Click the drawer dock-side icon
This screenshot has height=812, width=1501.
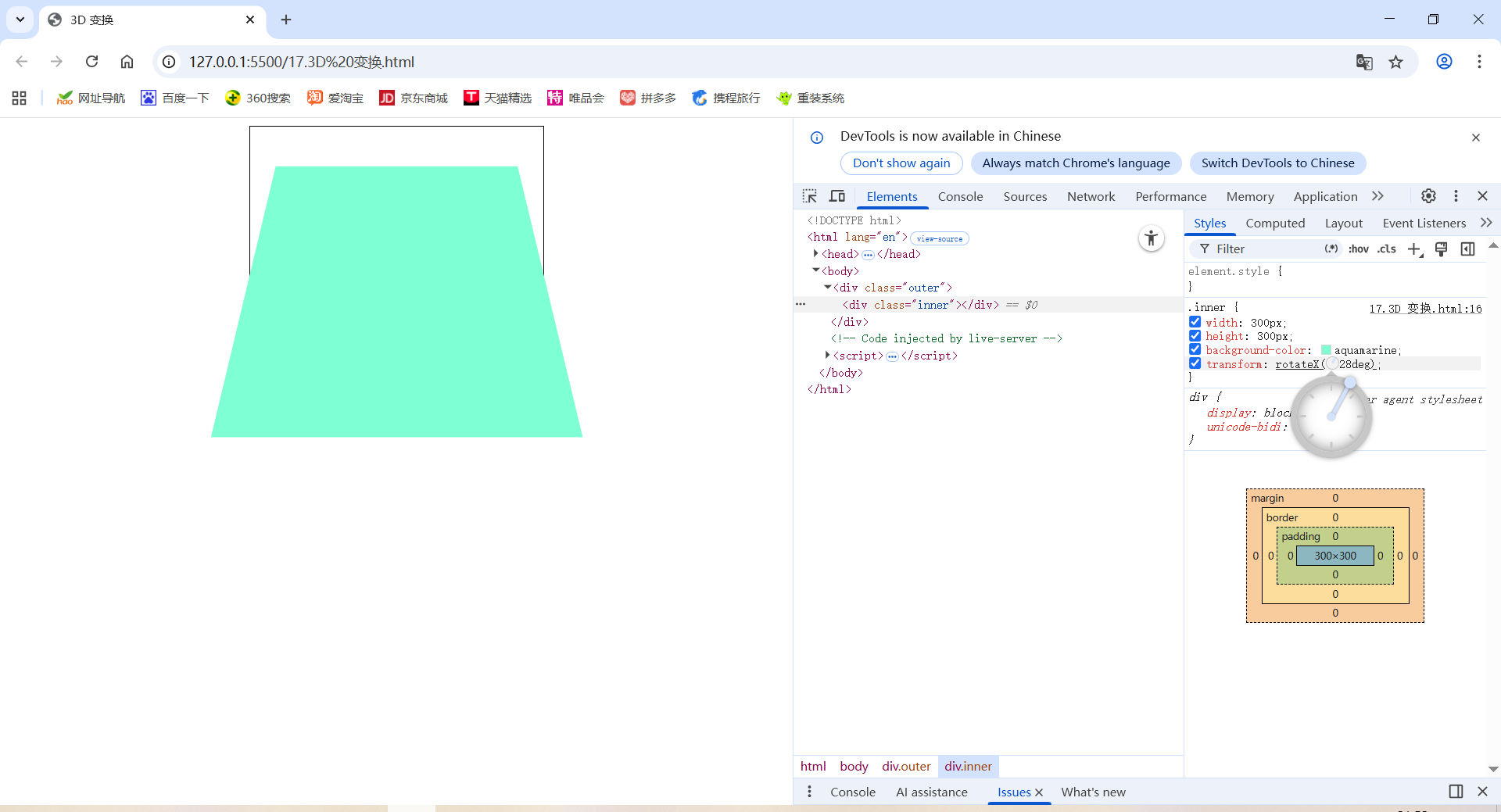click(1456, 792)
